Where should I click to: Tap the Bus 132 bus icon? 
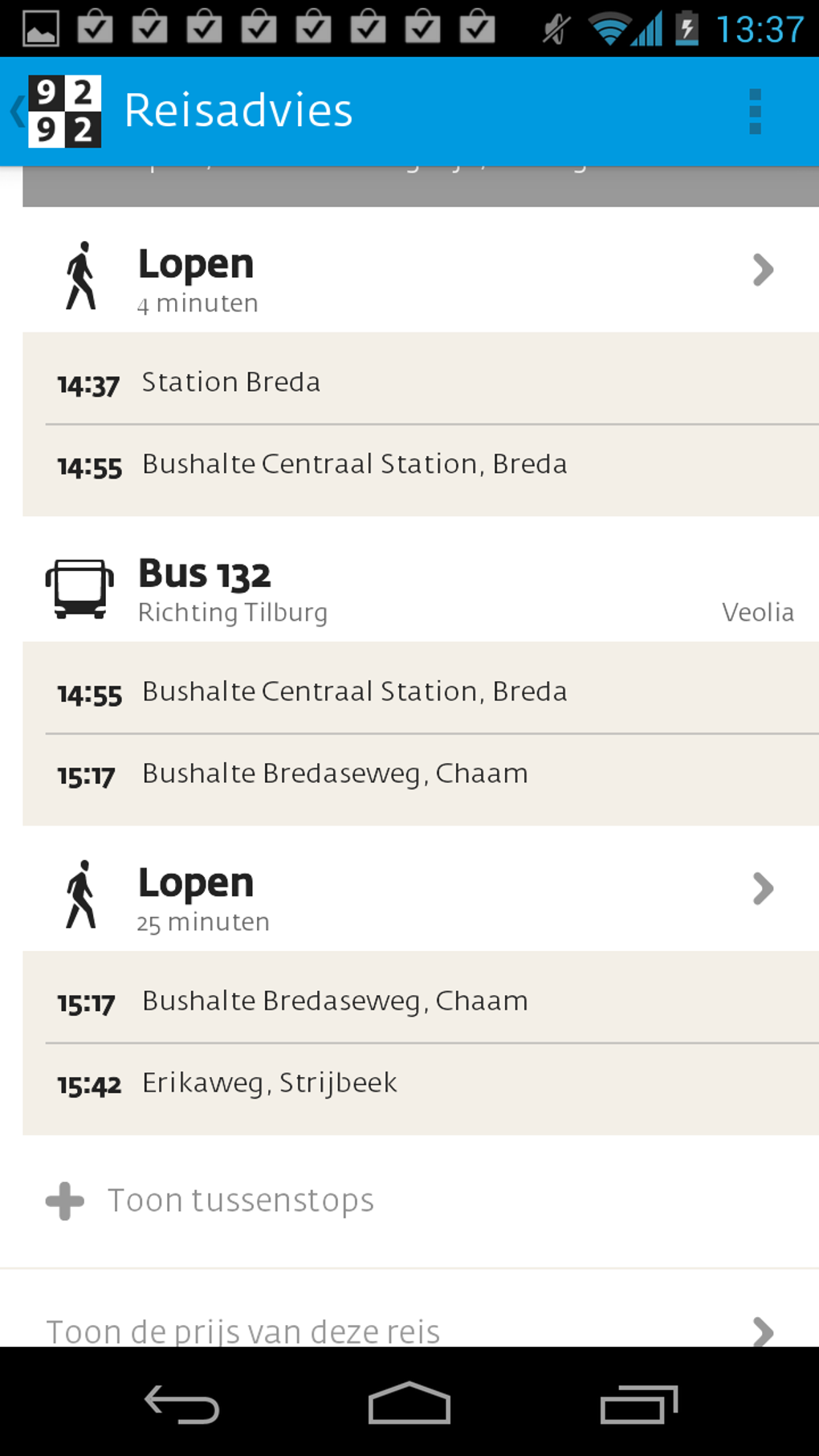coord(79,589)
